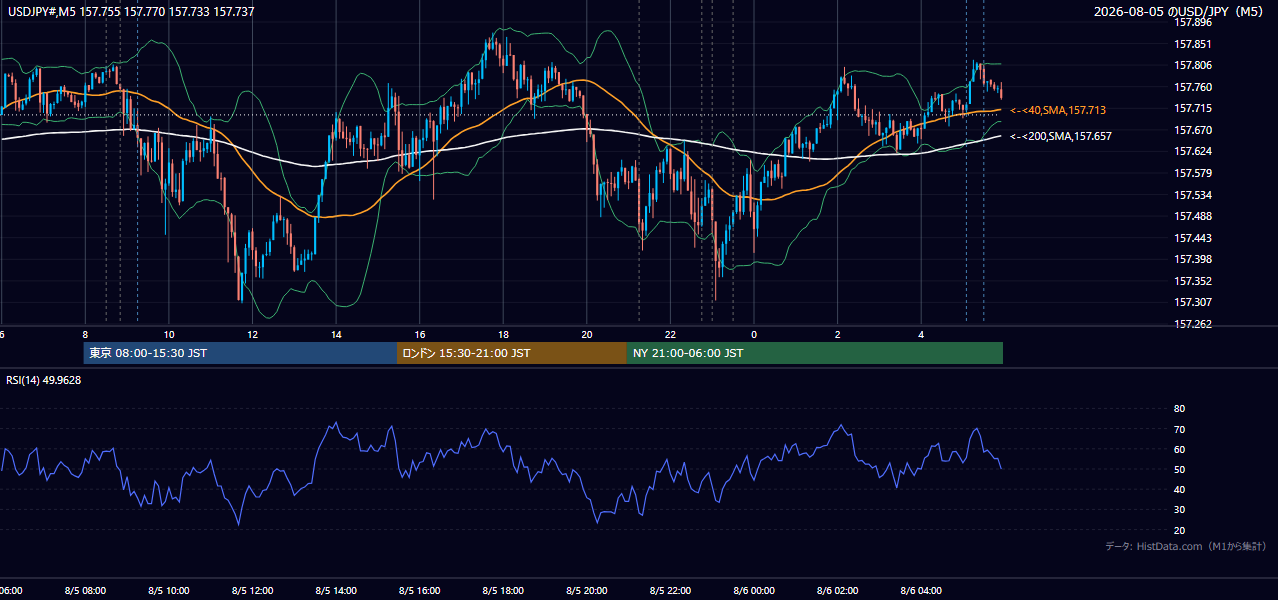Viewport: 1278px width, 600px height.
Task: Click the 157.307 price axis label
Action: pos(1192,302)
